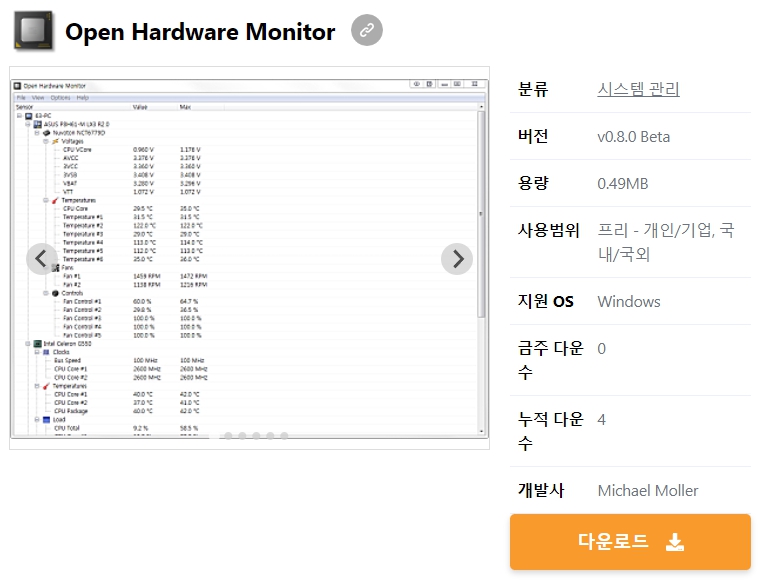This screenshot has height=583, width=758.
Task: Jump to the last carousel pagination dot
Action: 284,436
